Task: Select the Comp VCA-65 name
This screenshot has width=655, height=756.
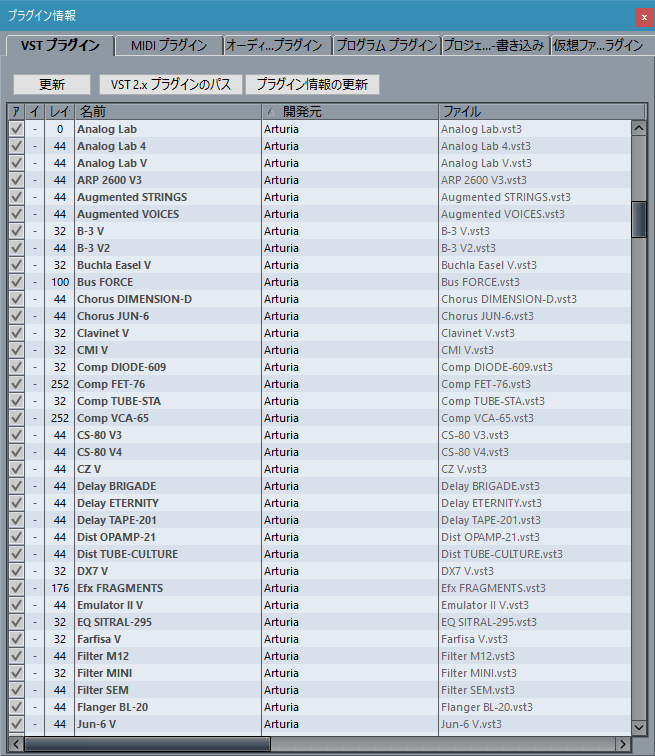Action: click(113, 418)
